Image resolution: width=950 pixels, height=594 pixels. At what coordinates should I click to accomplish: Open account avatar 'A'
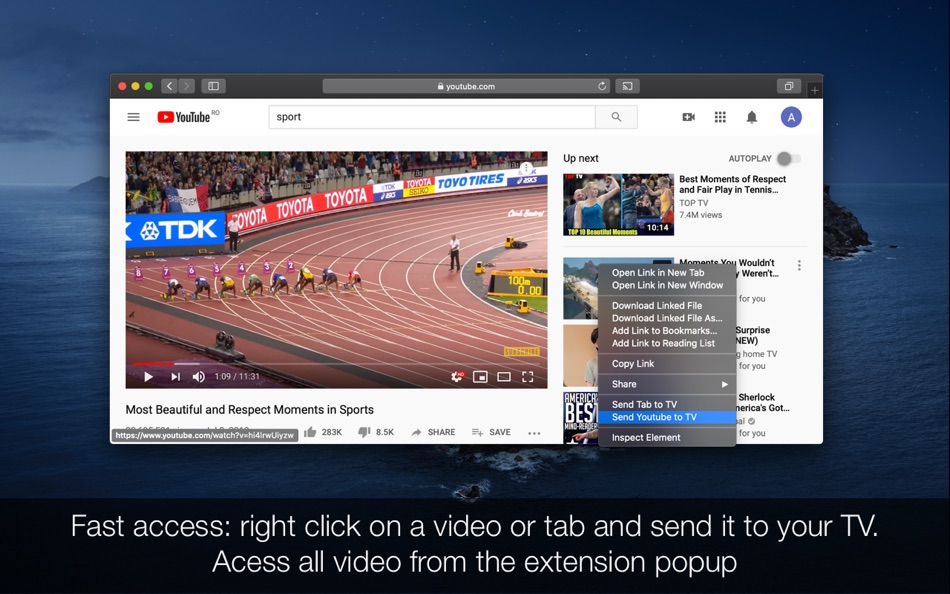[791, 117]
